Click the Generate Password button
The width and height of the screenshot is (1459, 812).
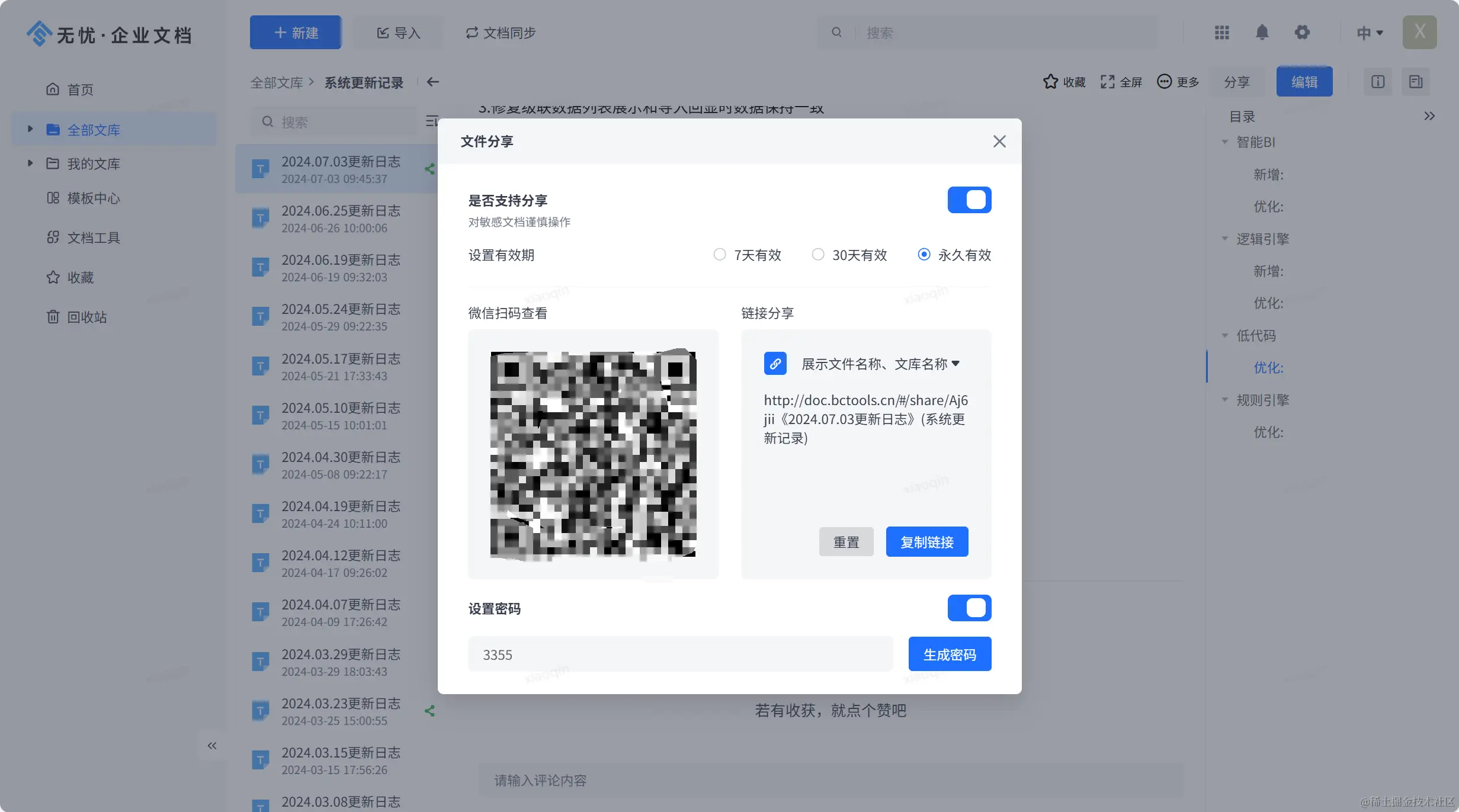pos(950,654)
